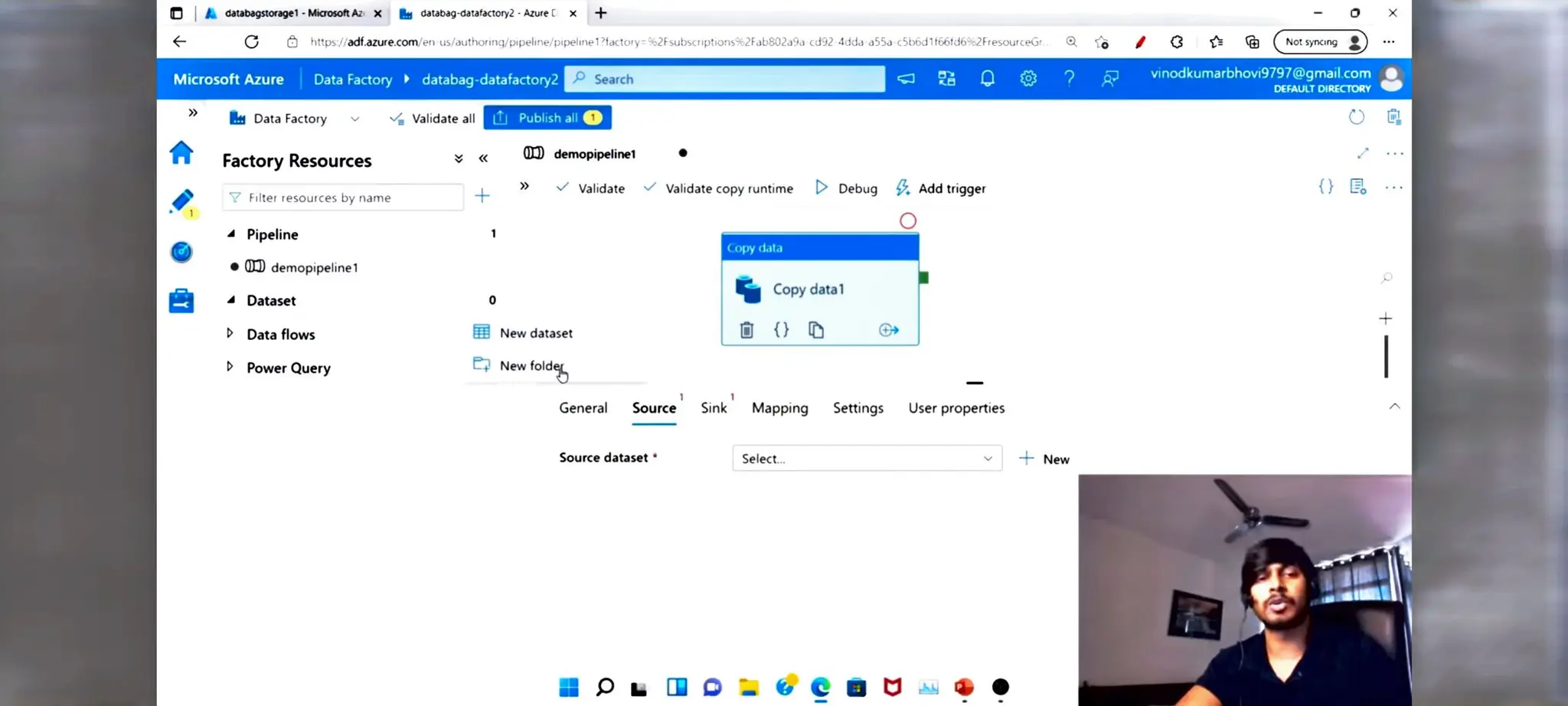Click the megaphone updates icon
Screen dimensions: 1568x706
click(x=906, y=78)
